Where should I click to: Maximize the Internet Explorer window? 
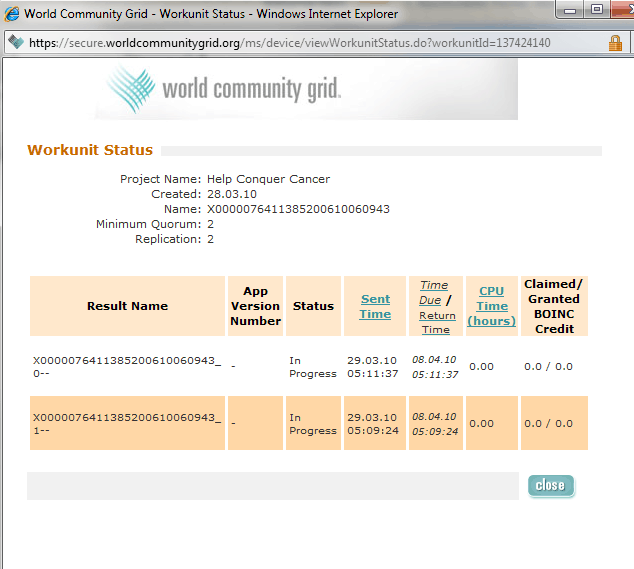(x=597, y=10)
